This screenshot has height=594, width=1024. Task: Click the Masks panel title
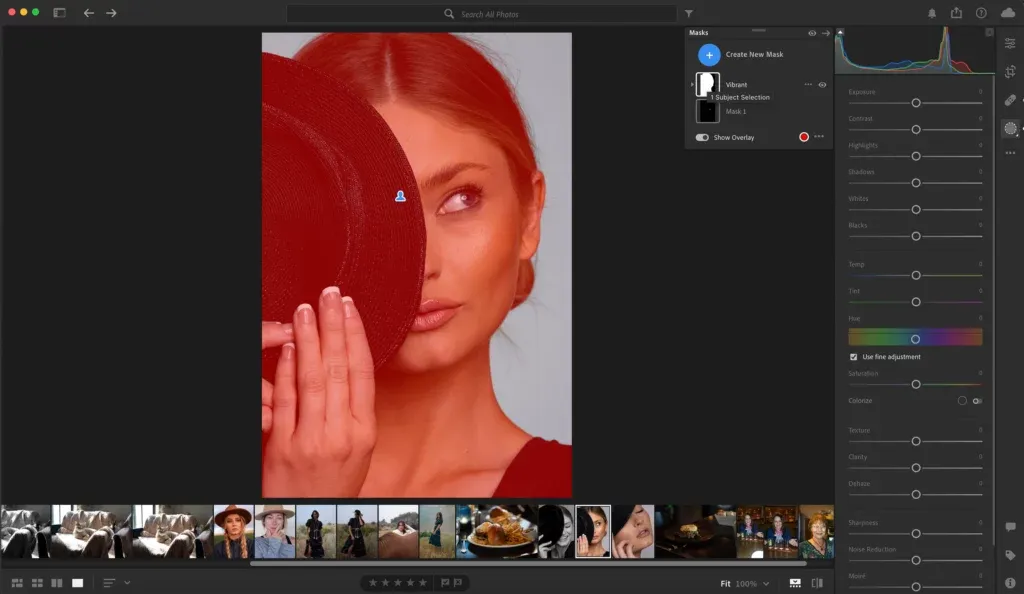click(700, 32)
